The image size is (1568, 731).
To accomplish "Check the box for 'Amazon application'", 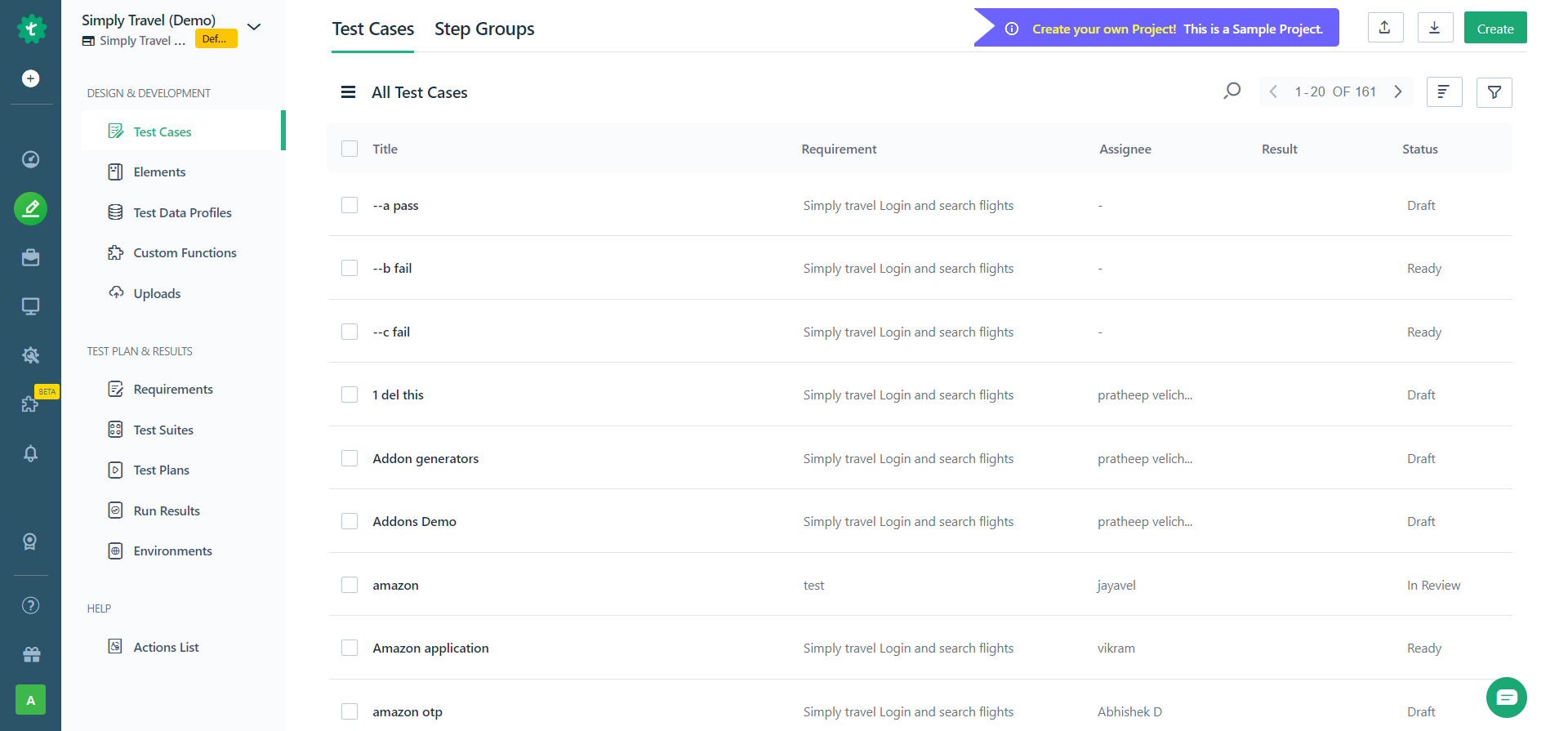I will click(350, 648).
